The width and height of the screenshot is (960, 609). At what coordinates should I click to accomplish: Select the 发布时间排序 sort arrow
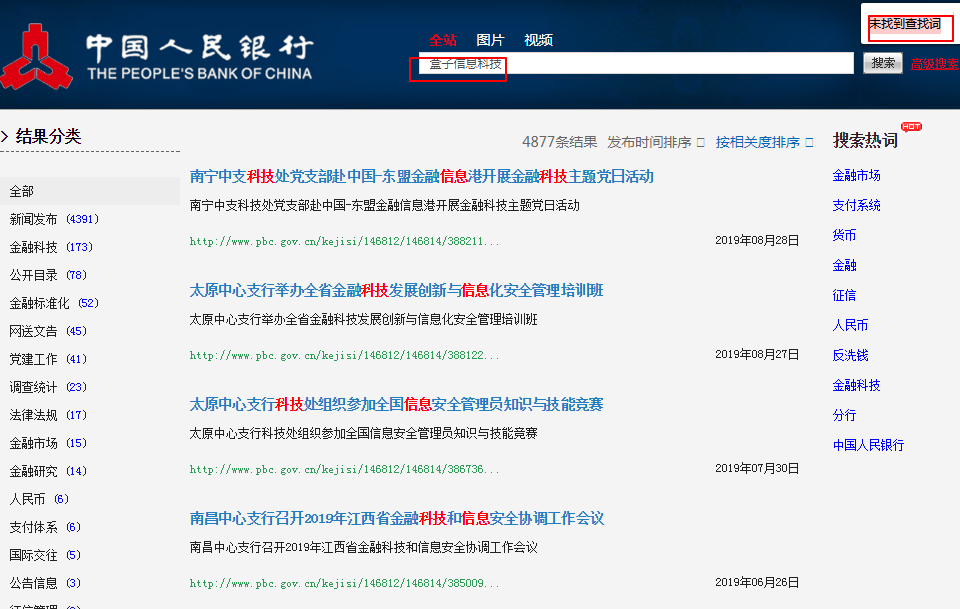coord(701,141)
